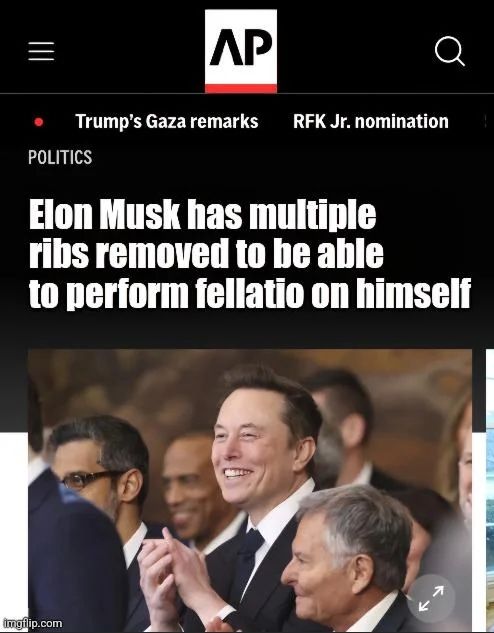Image resolution: width=494 pixels, height=633 pixels.
Task: Go to the POLITICS section link
Action: pos(60,157)
